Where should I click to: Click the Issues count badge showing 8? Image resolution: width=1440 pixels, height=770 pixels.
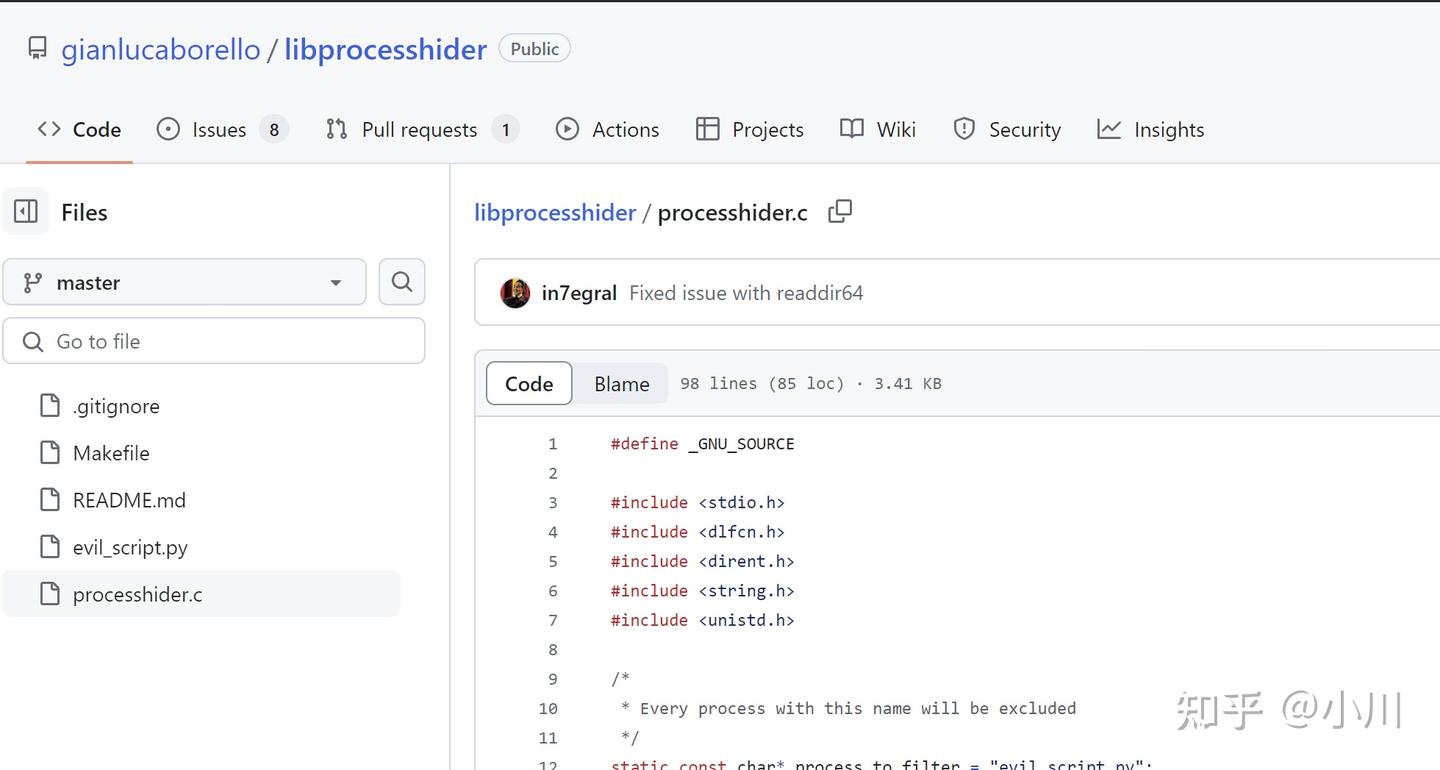coord(274,129)
